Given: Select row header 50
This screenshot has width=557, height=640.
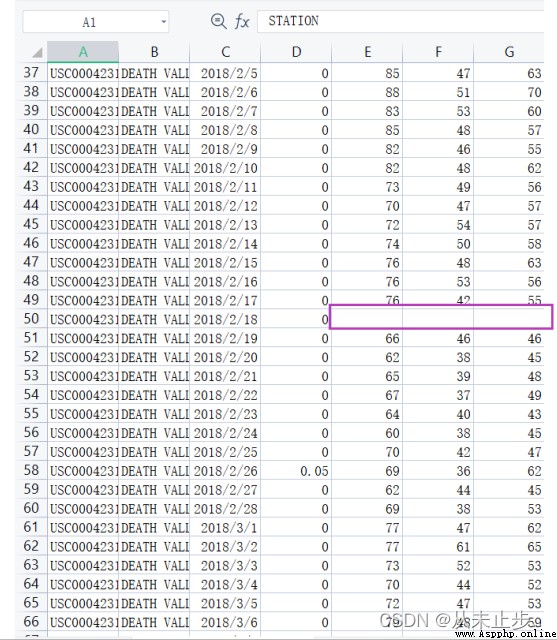Looking at the screenshot, I should click(x=31, y=319).
